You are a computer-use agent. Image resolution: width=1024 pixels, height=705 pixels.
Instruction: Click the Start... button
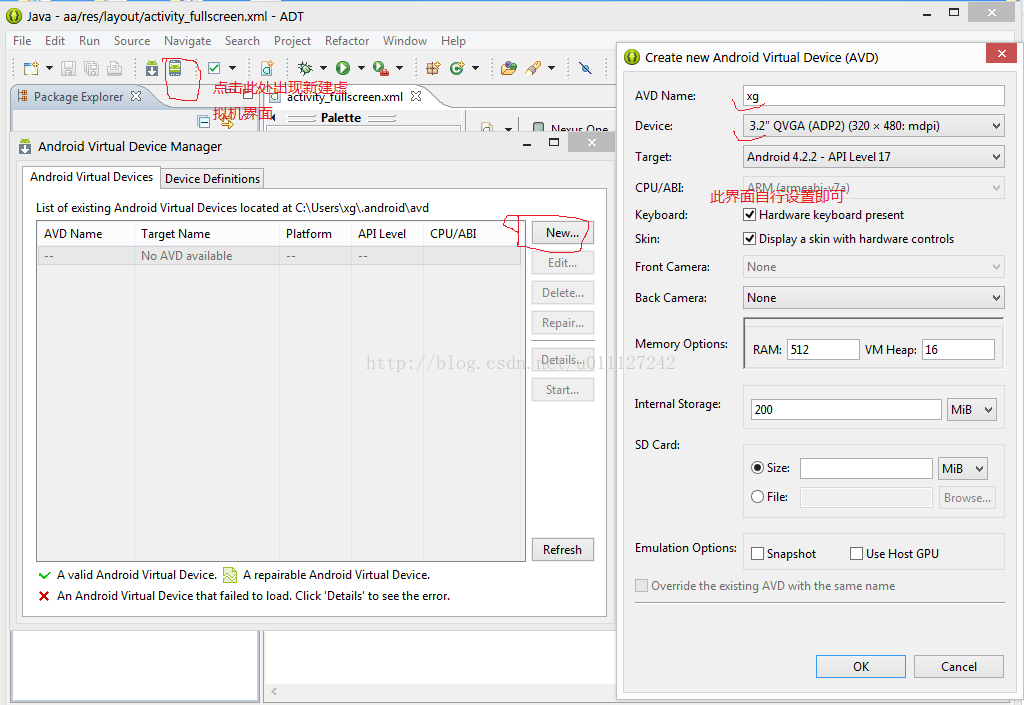[x=562, y=390]
